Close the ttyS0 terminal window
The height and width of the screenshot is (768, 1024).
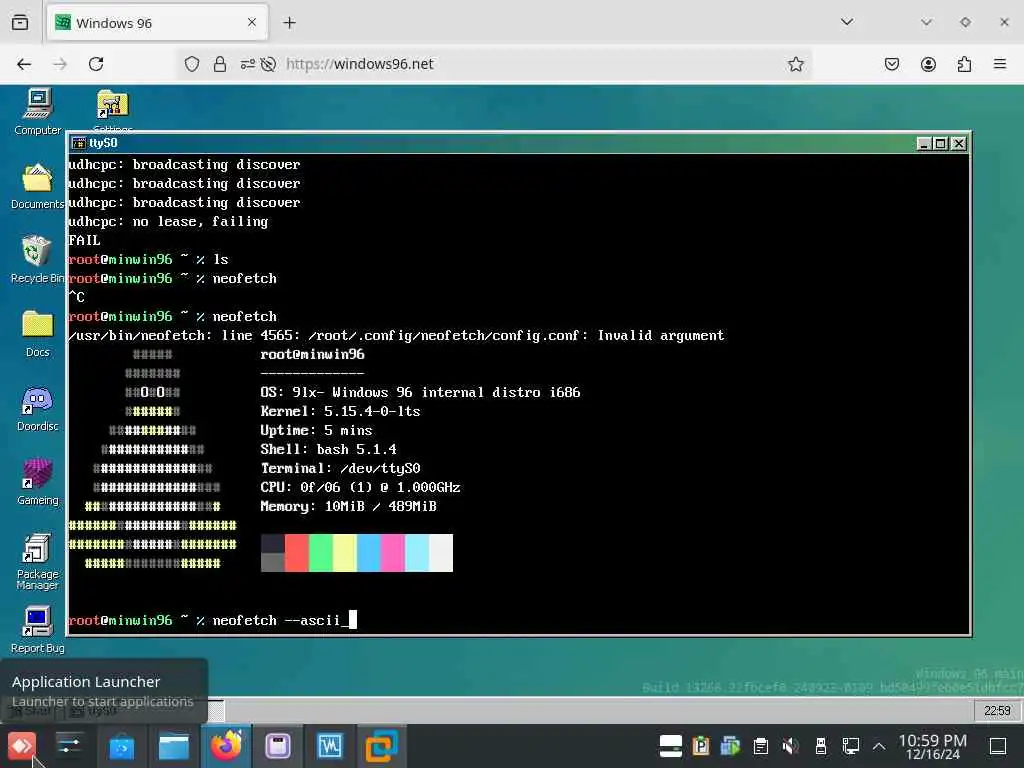pos(958,144)
